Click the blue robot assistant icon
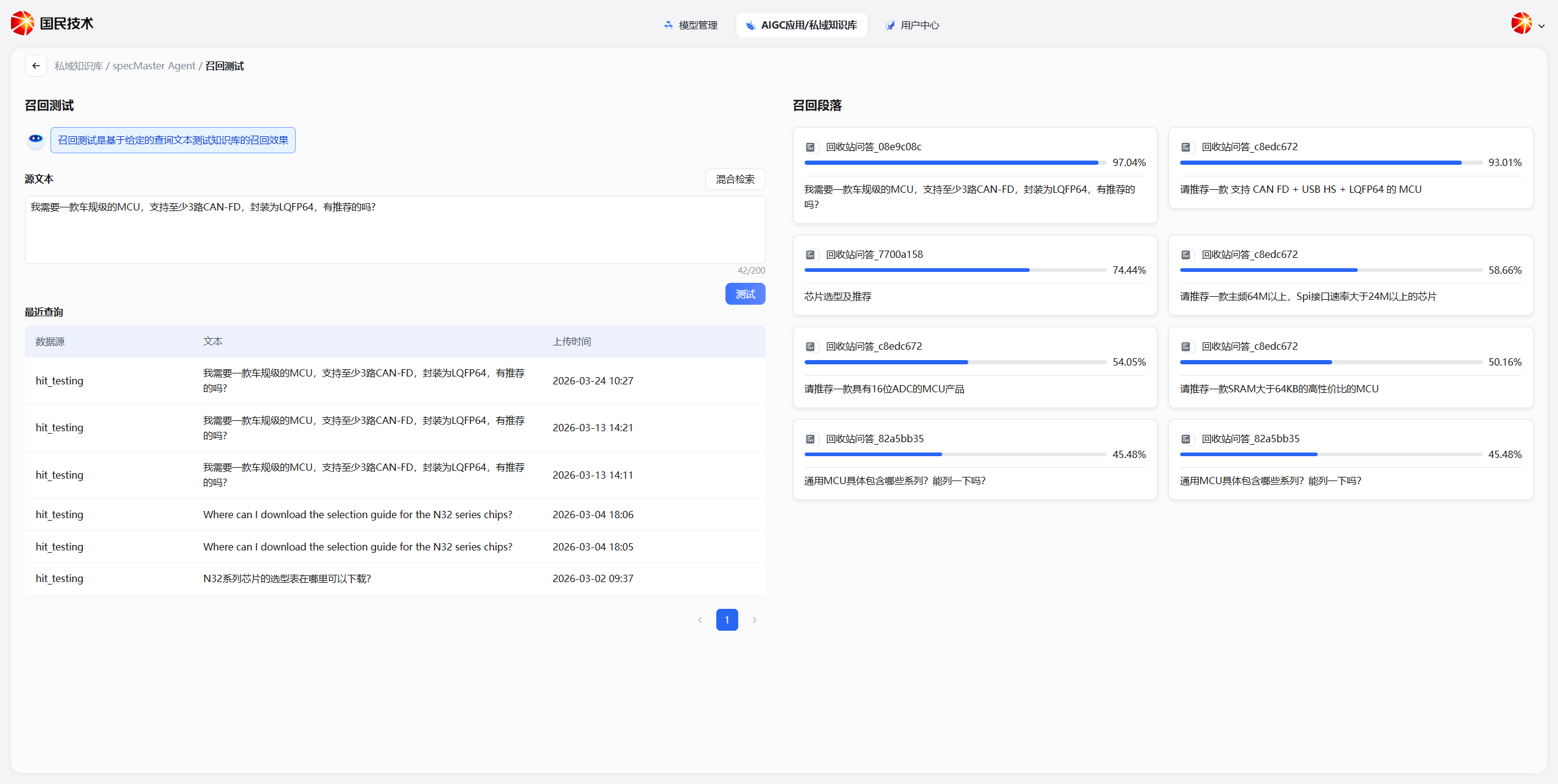The width and height of the screenshot is (1558, 784). point(36,140)
